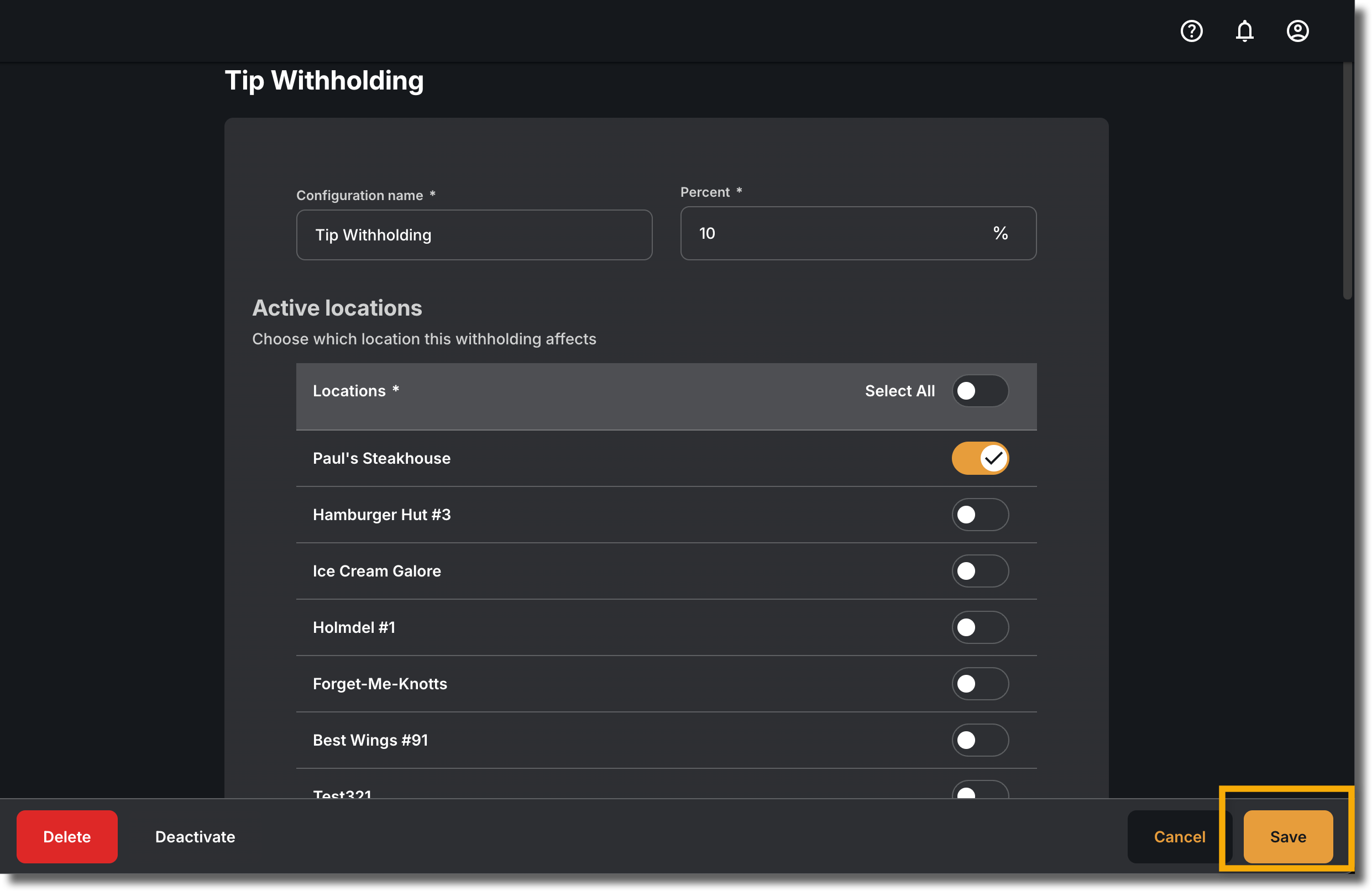Viewport: 1372px width, 891px height.
Task: Click the Cancel button
Action: pos(1179,837)
